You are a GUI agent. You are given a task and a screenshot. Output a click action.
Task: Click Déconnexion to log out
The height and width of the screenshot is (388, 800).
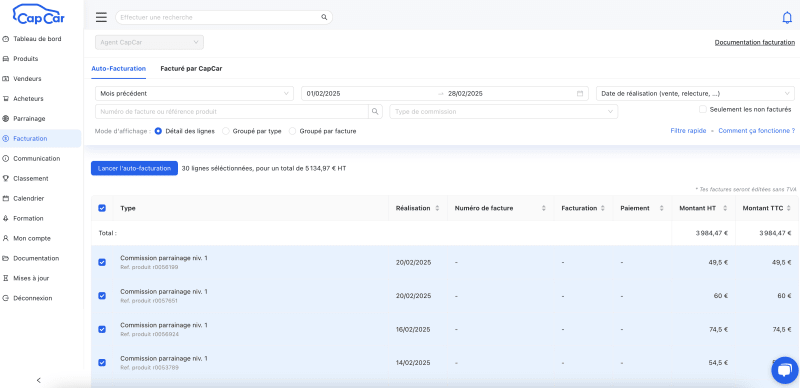point(33,298)
